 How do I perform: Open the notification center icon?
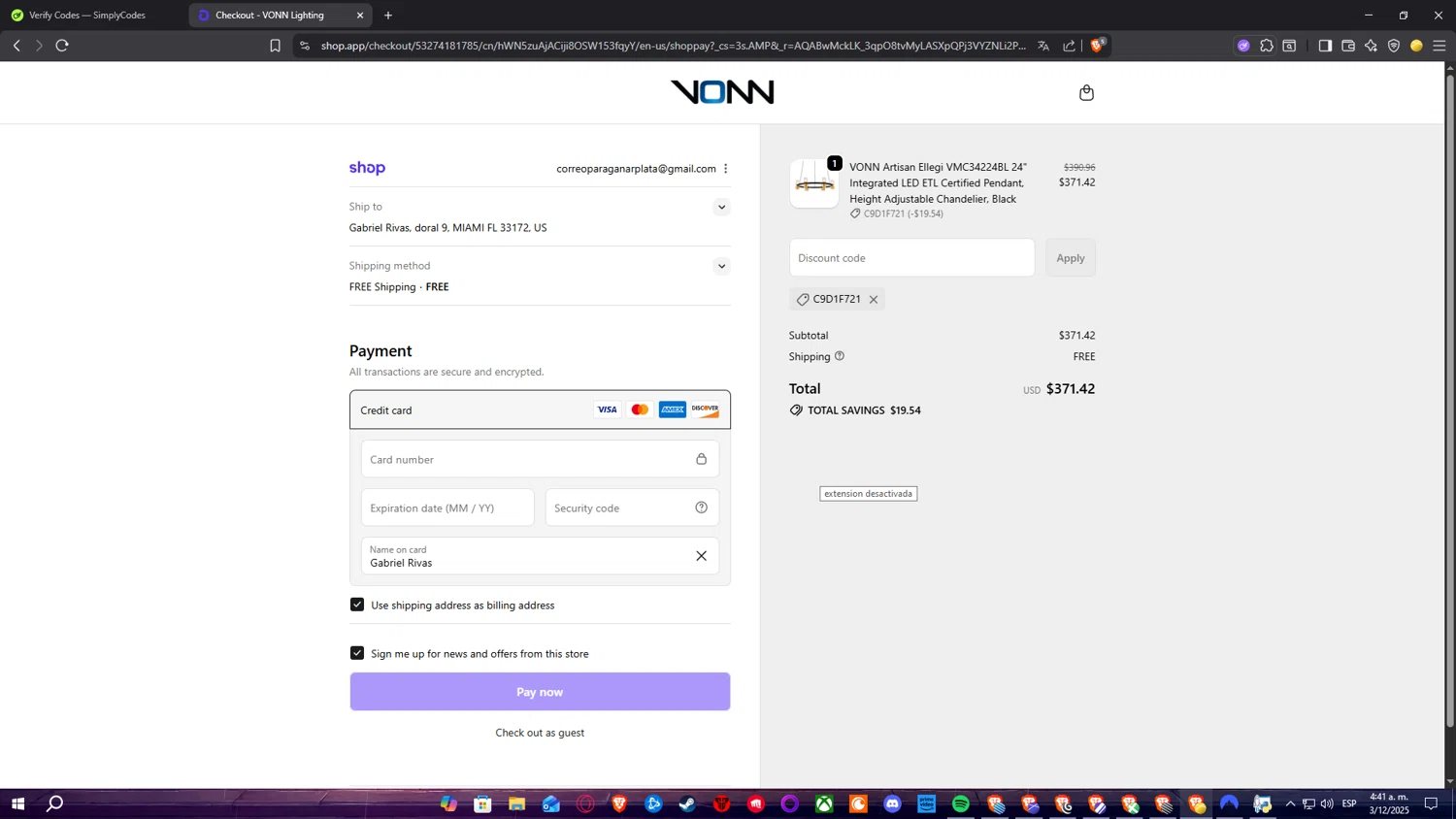1431,803
